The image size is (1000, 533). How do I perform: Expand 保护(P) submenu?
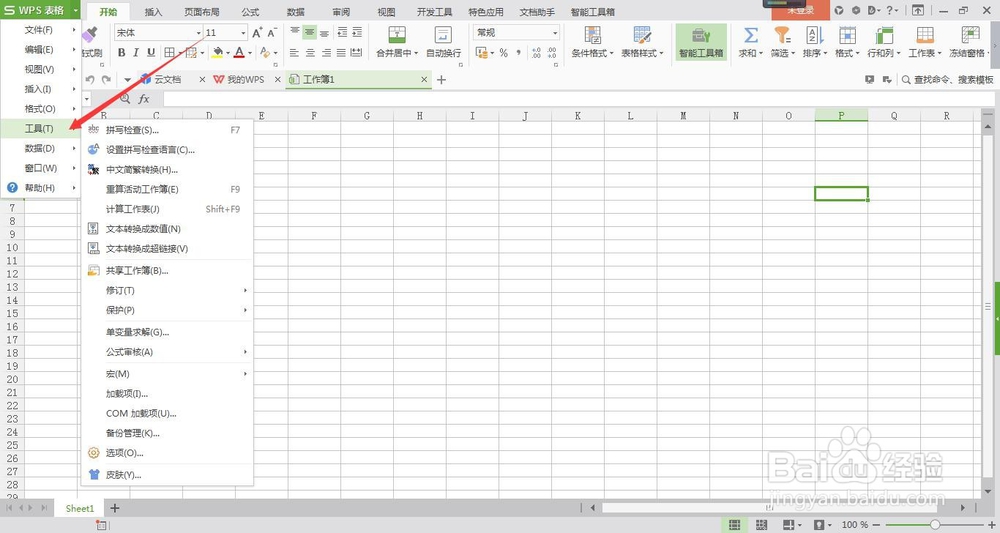167,310
